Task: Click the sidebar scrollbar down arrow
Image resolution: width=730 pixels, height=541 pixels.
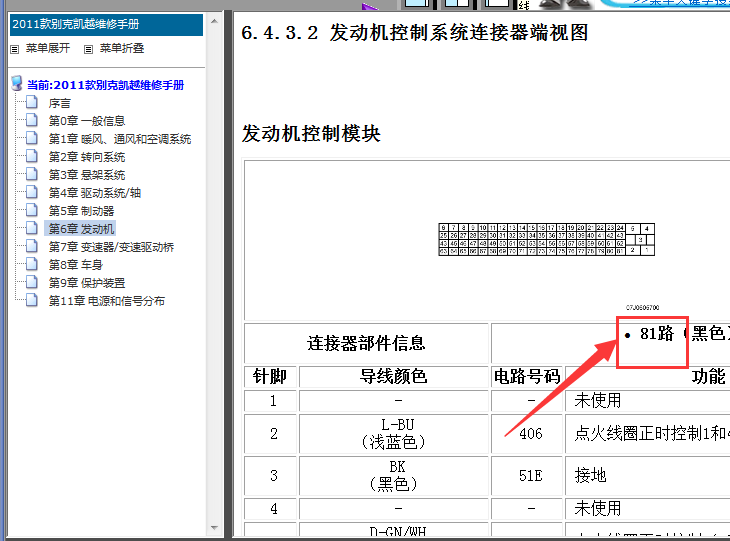Action: (x=214, y=527)
